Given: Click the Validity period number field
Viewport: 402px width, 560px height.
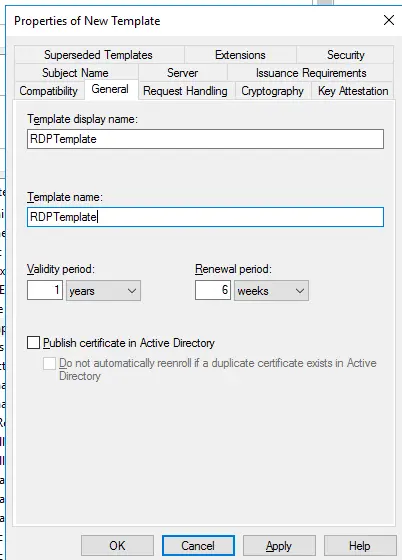Looking at the screenshot, I should tap(45, 290).
